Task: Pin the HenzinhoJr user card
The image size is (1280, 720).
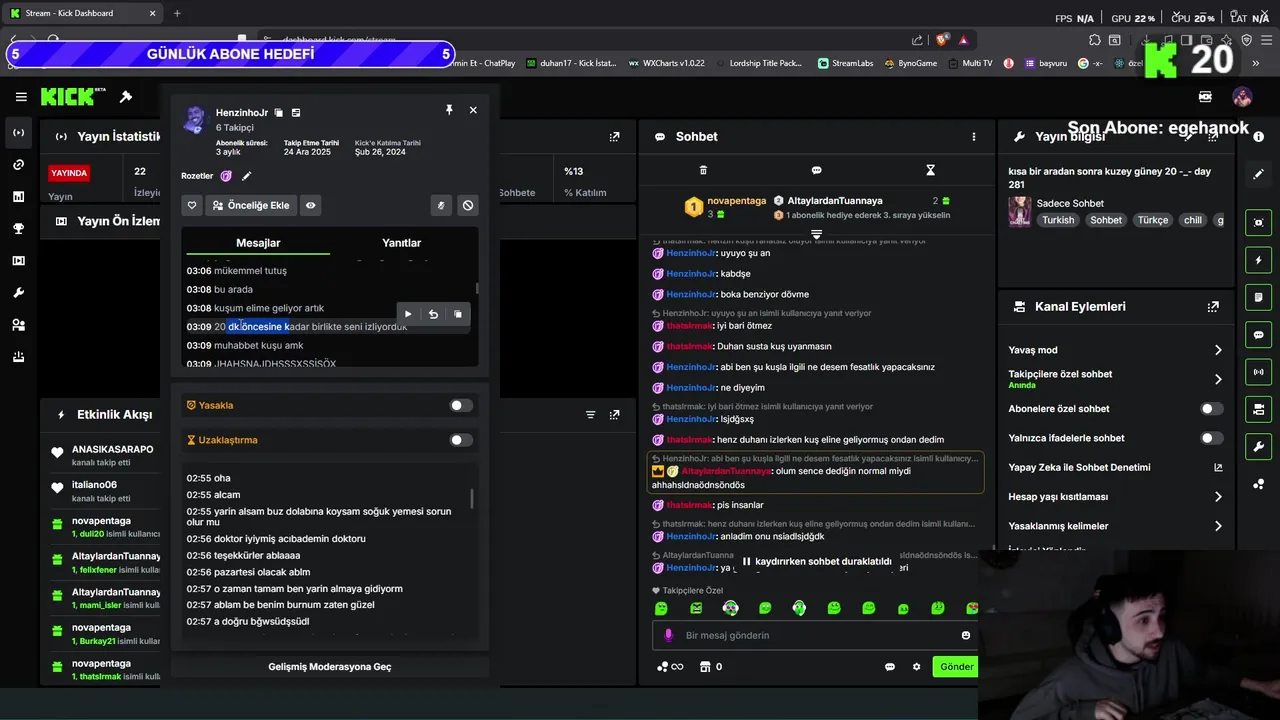Action: click(449, 110)
